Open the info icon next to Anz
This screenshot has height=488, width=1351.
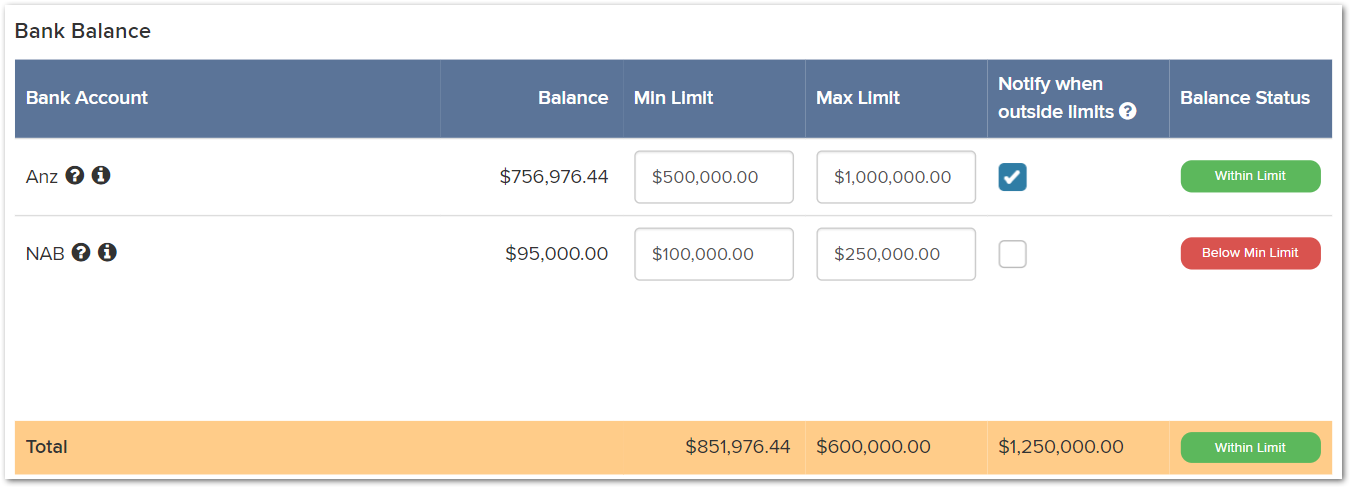click(101, 175)
